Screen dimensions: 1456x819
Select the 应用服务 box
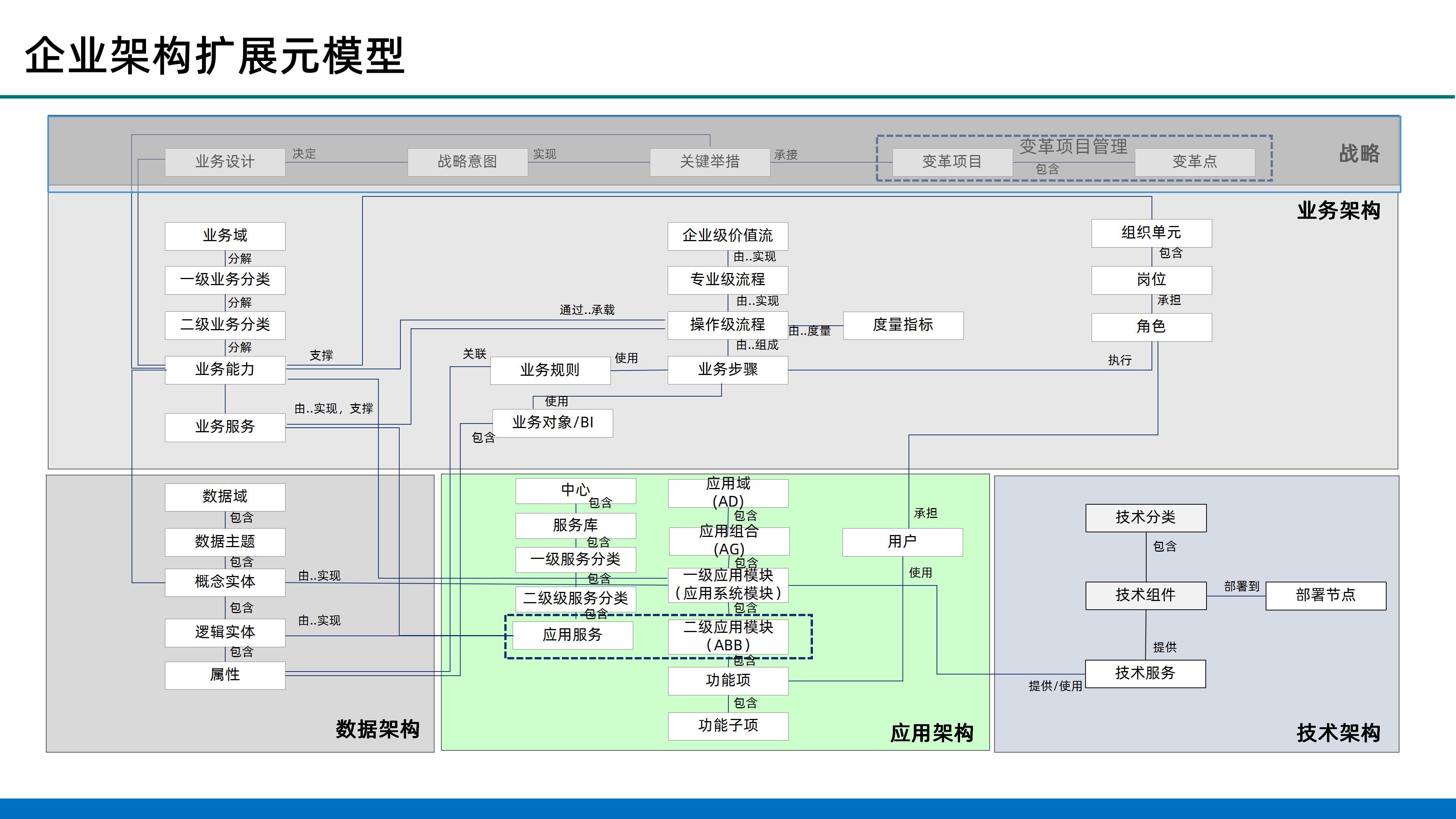[x=573, y=635]
